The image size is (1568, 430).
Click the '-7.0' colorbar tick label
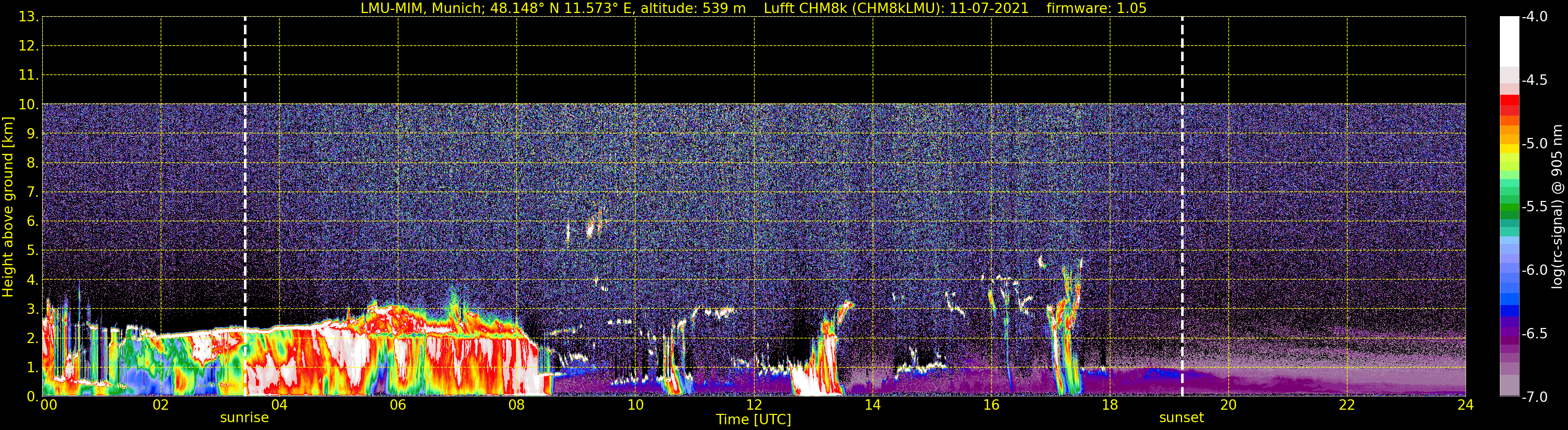1534,397
